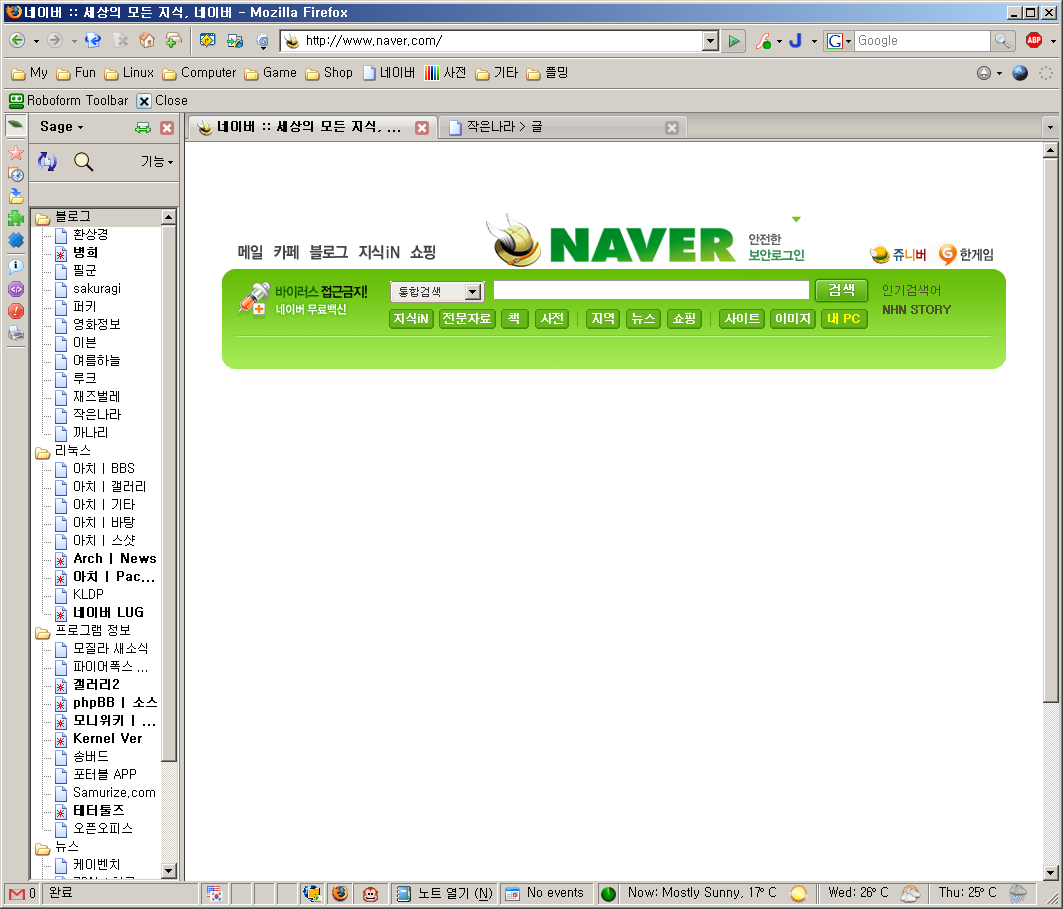Open the Shop bookmarks folder

click(329, 73)
